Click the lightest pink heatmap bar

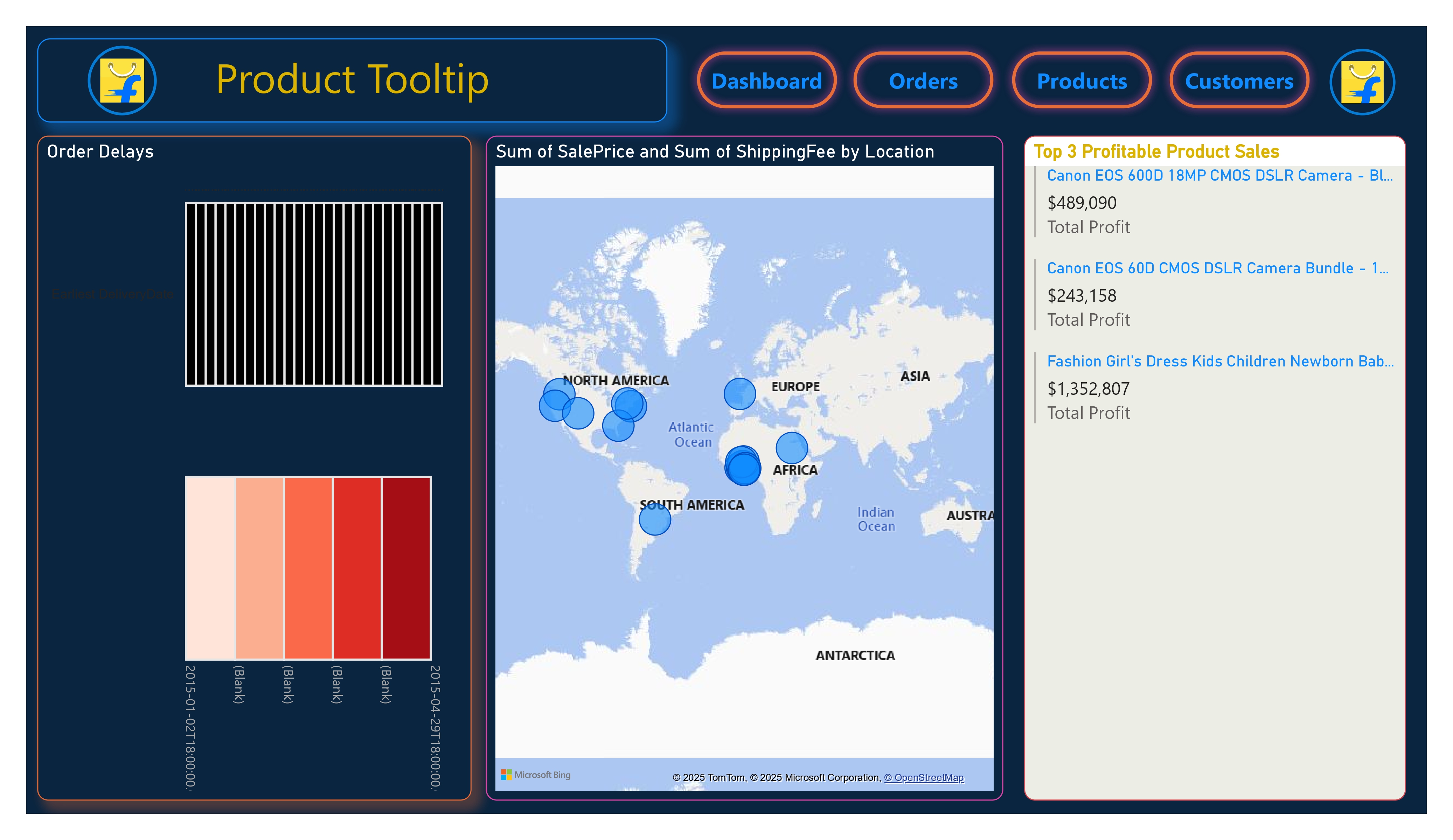point(210,568)
